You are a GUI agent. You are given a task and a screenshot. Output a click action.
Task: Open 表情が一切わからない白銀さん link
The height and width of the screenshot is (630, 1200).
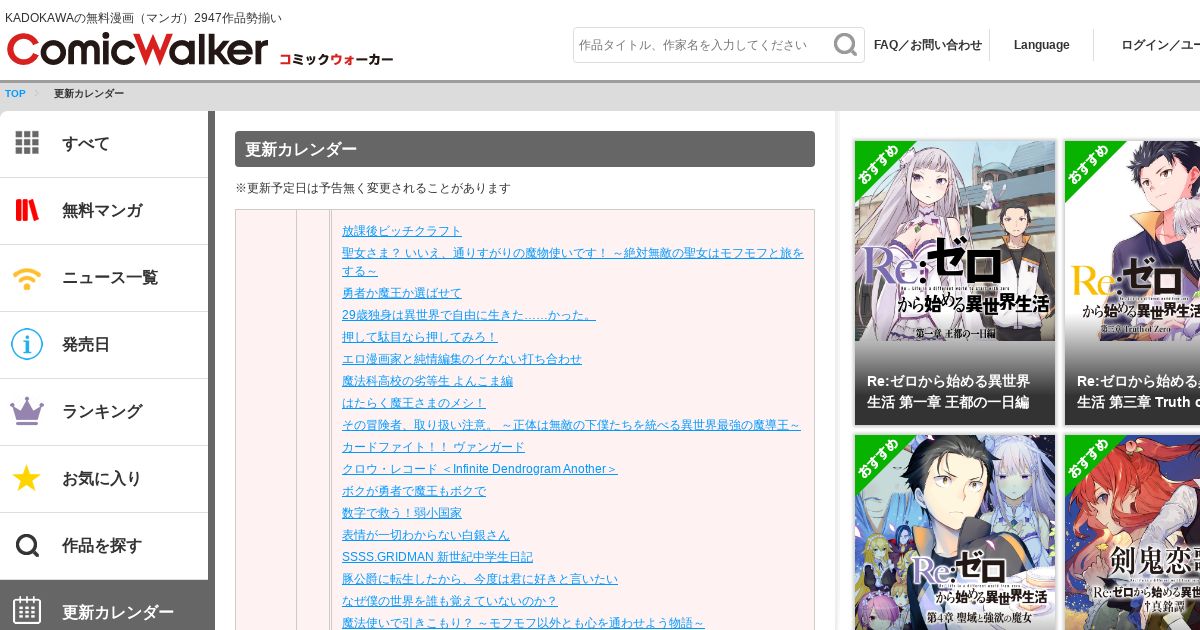[426, 535]
